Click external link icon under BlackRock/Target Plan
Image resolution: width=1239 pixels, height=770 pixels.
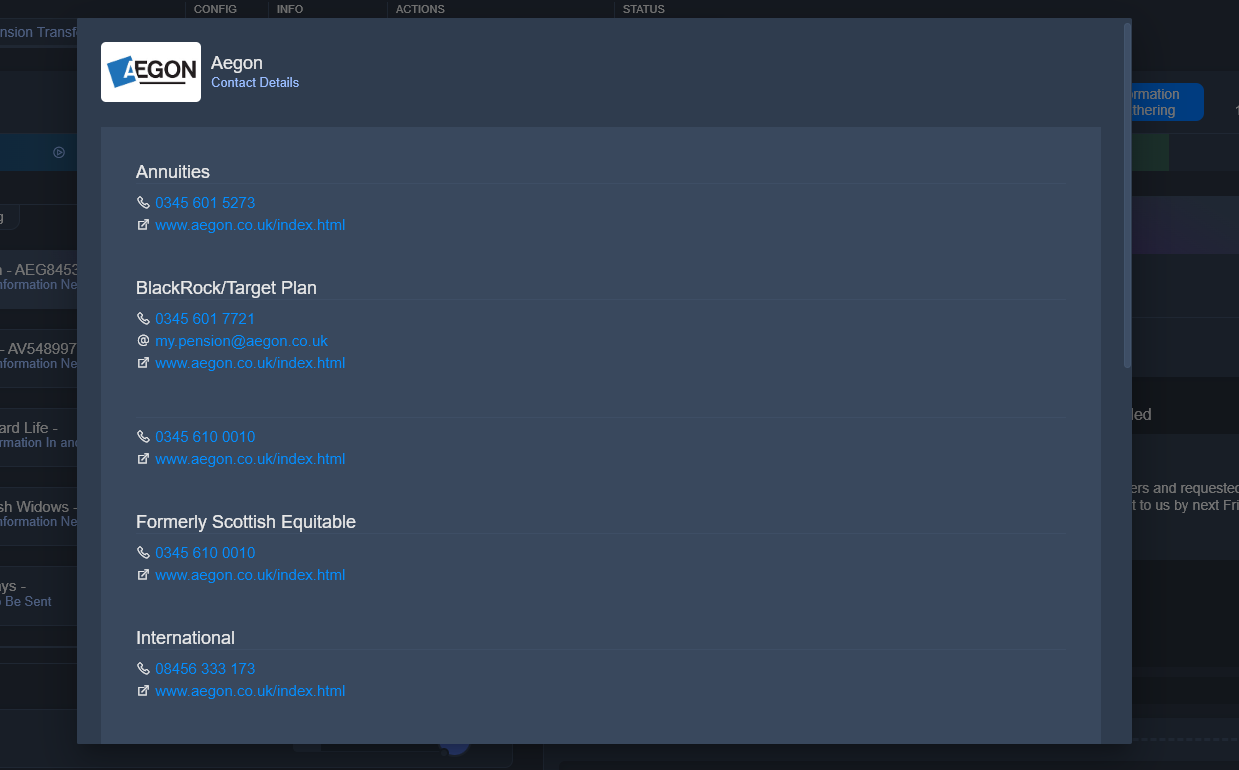tap(143, 363)
